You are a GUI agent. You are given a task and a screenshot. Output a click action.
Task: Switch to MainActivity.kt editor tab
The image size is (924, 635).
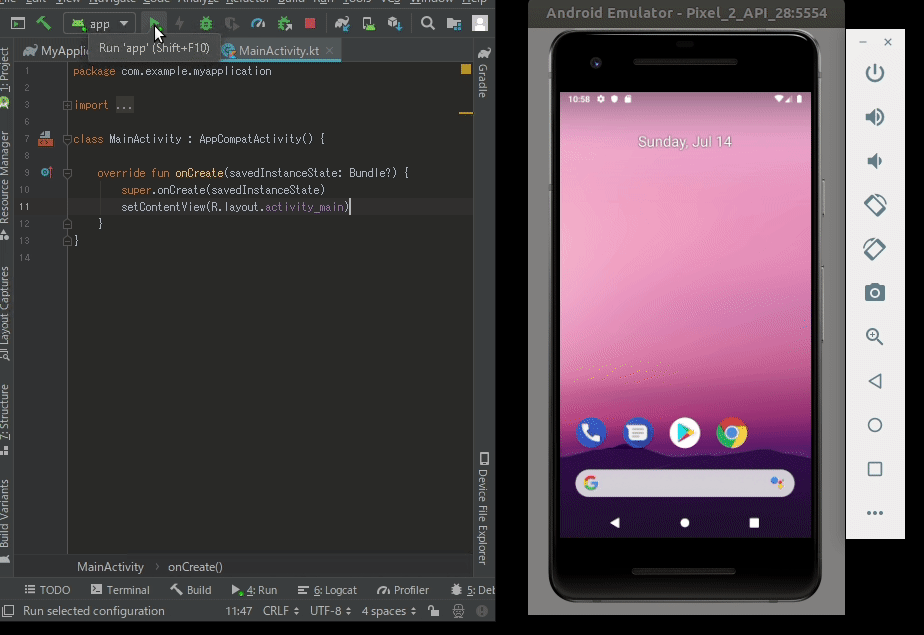pos(278,51)
